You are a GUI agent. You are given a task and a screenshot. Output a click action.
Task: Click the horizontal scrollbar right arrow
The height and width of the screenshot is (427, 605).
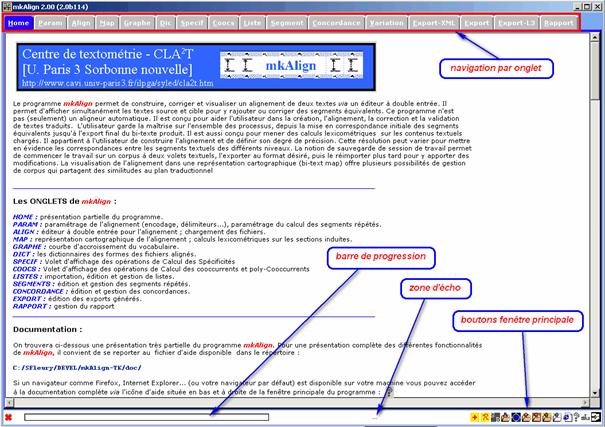click(585, 402)
